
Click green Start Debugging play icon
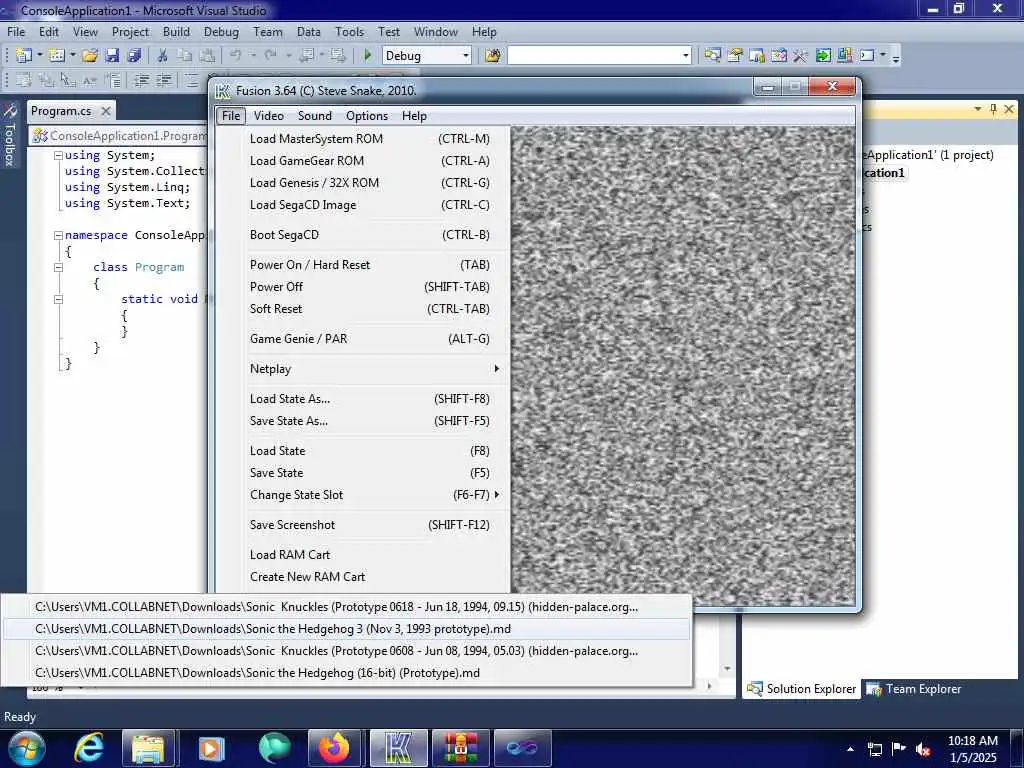point(367,56)
